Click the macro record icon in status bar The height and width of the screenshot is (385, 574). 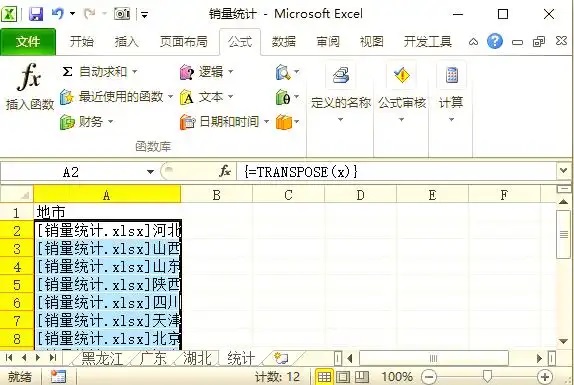(58, 377)
